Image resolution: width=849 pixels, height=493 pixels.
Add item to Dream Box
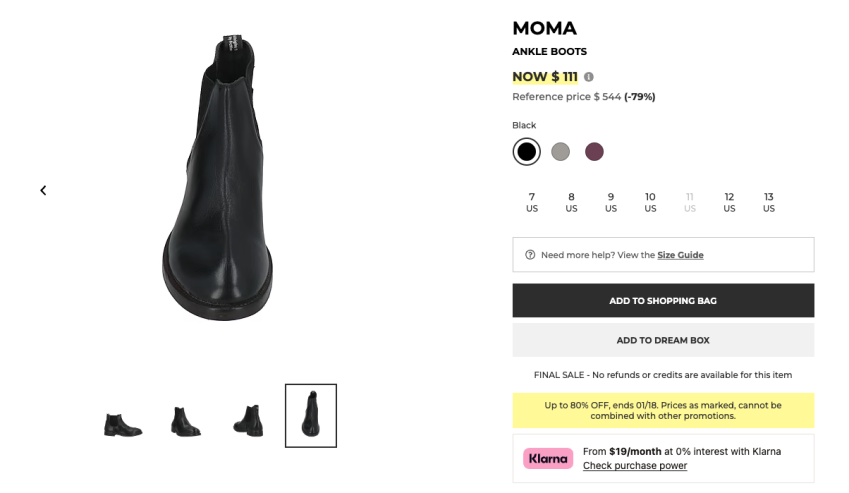tap(663, 340)
